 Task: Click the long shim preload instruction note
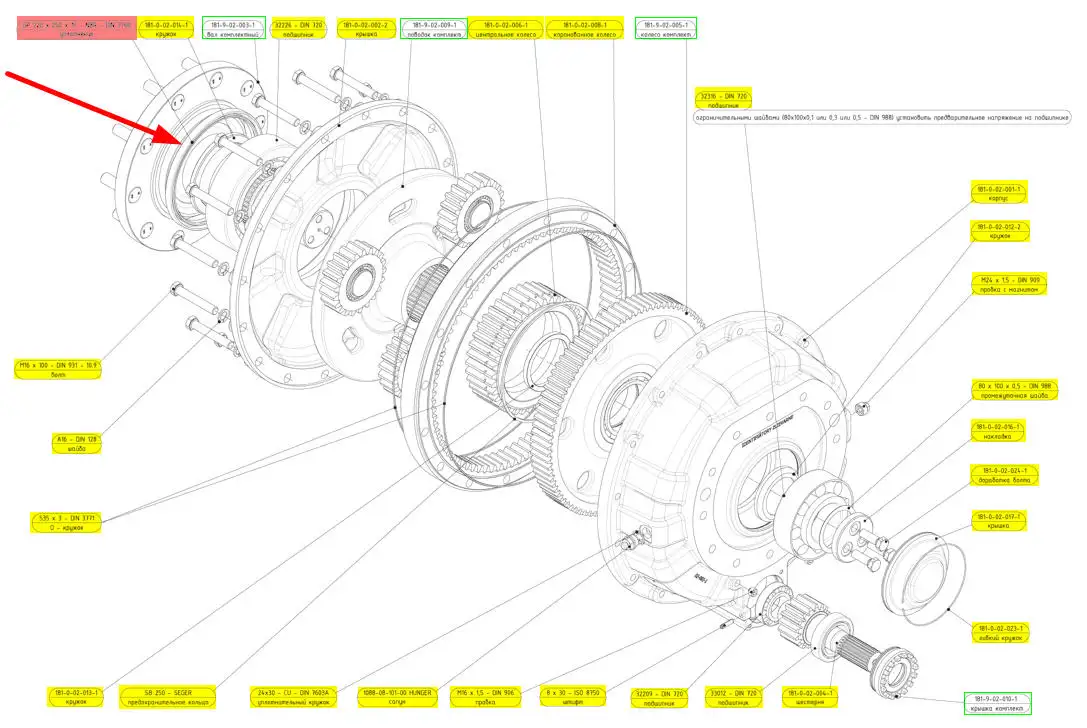(882, 118)
